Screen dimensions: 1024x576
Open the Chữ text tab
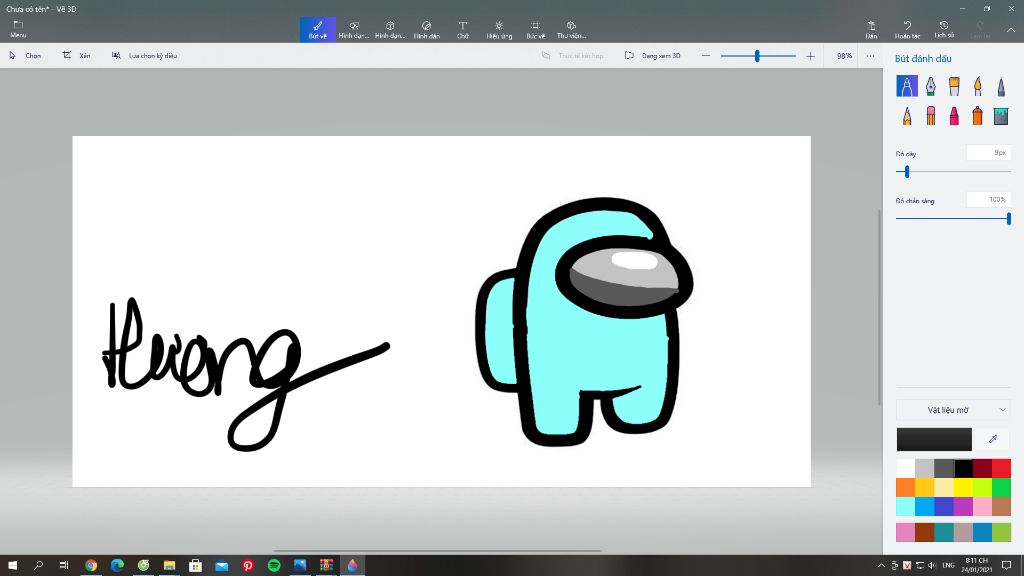(463, 30)
